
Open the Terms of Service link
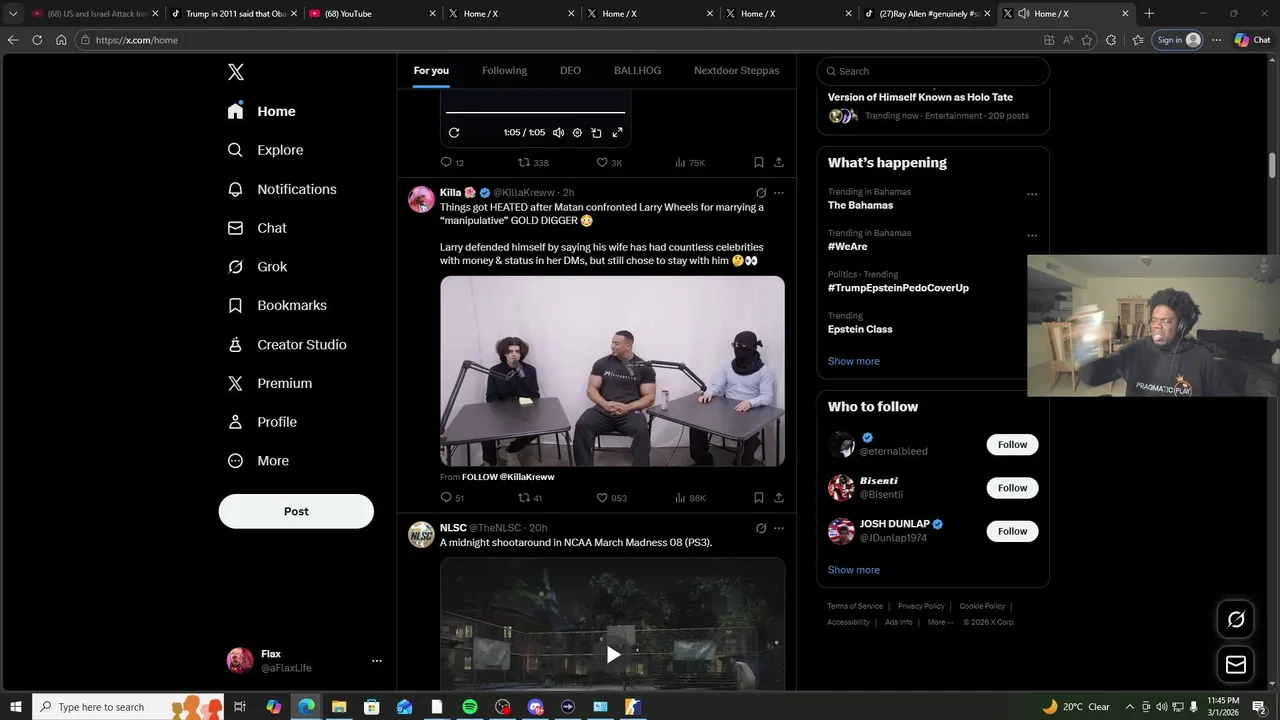[x=855, y=606]
